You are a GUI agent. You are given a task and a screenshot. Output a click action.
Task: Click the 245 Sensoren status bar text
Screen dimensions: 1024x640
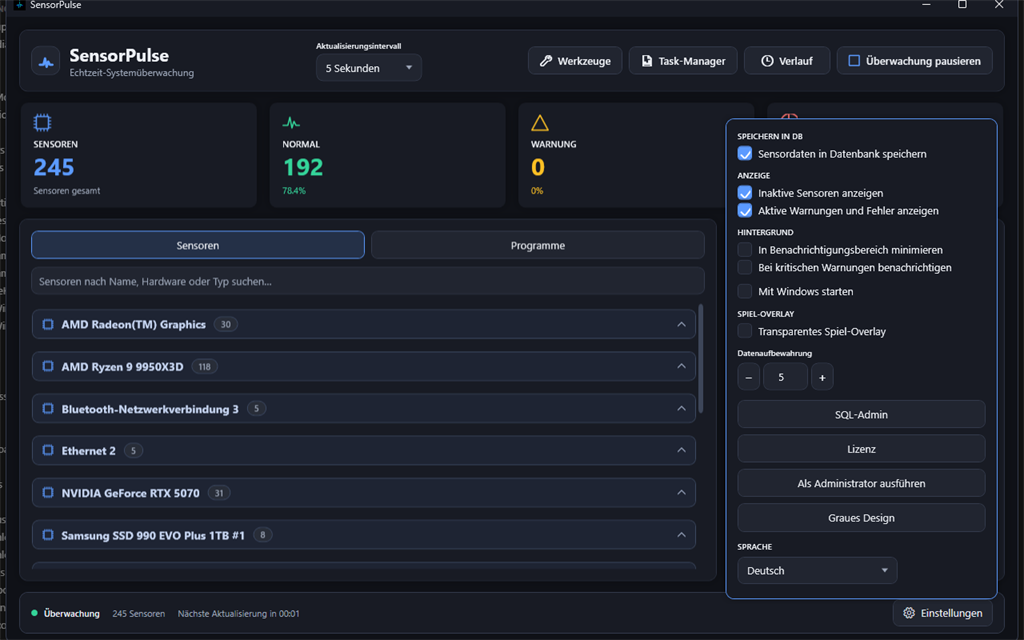(x=138, y=613)
